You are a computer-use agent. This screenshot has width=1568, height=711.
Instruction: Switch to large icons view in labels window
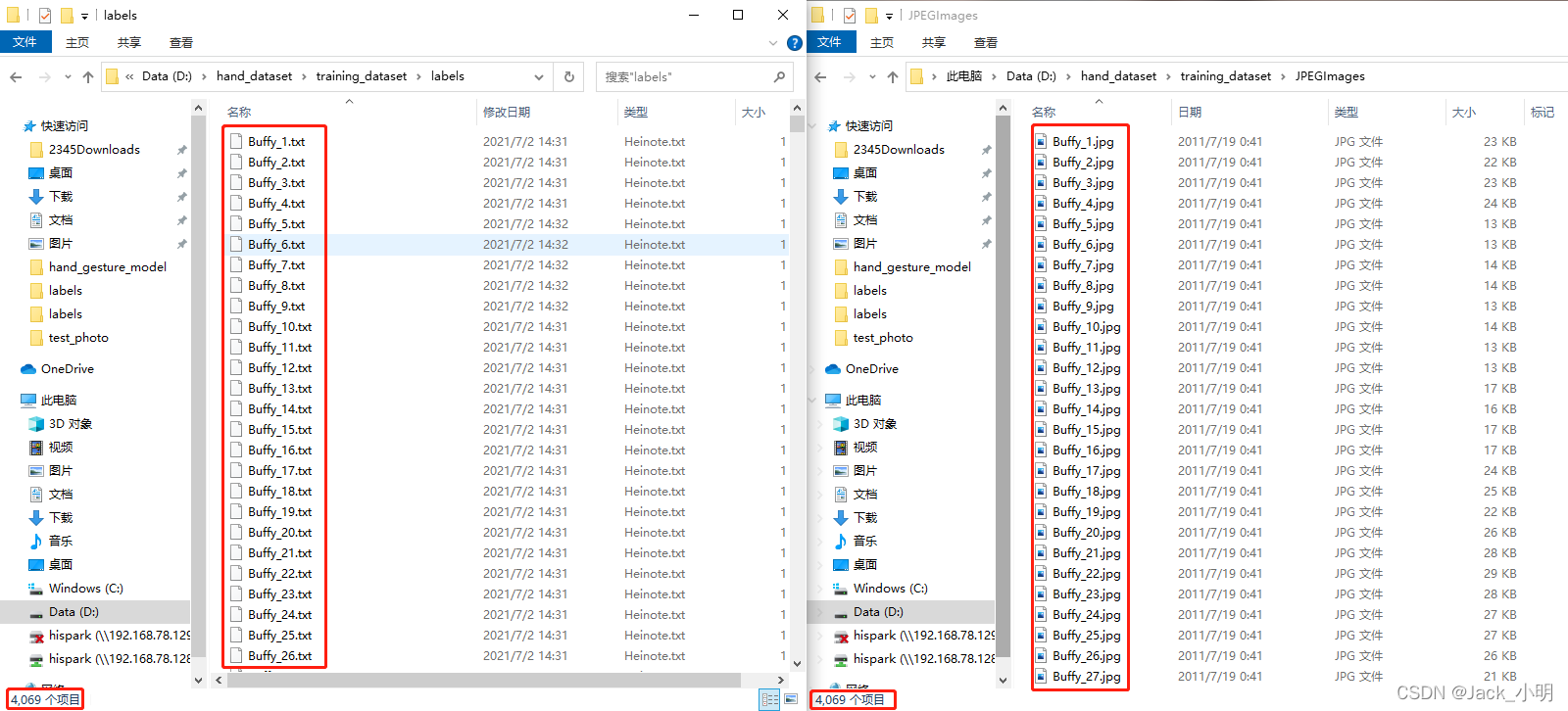(791, 699)
